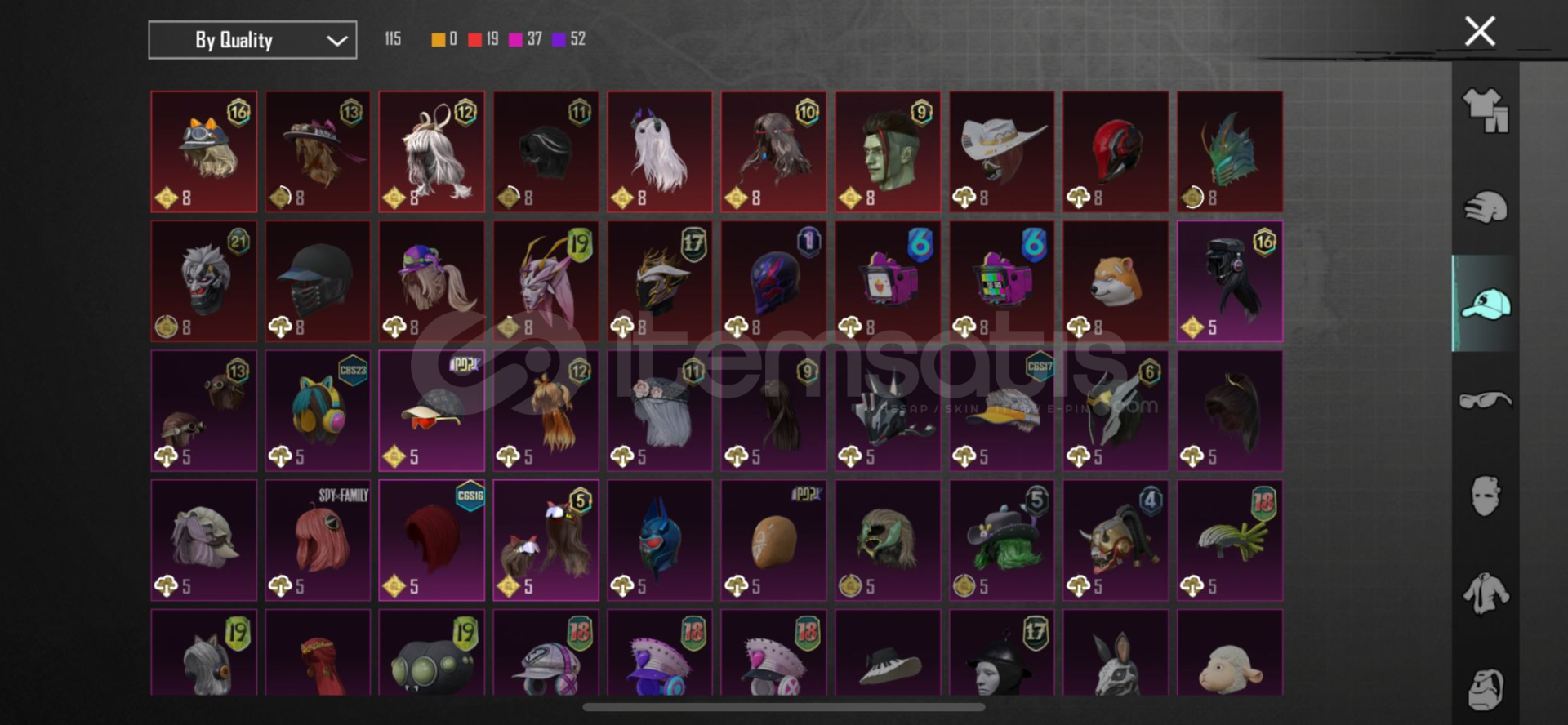Open the jacket category icon
The width and height of the screenshot is (1568, 725).
point(1486,593)
